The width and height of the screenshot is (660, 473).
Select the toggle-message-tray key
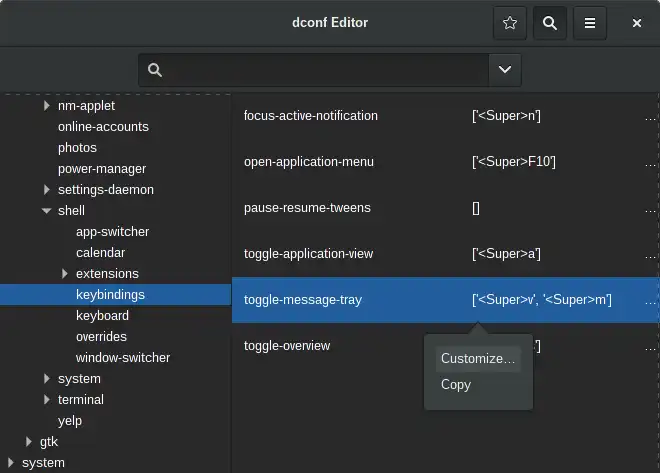click(x=303, y=300)
